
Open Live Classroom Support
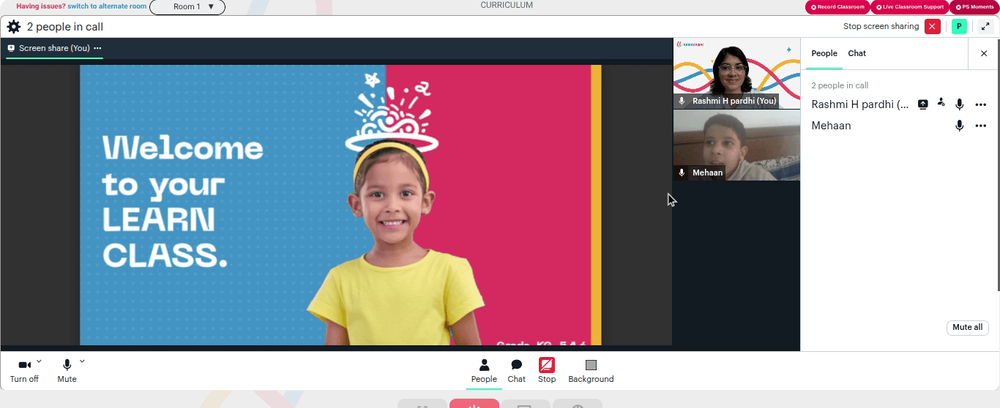coord(909,7)
